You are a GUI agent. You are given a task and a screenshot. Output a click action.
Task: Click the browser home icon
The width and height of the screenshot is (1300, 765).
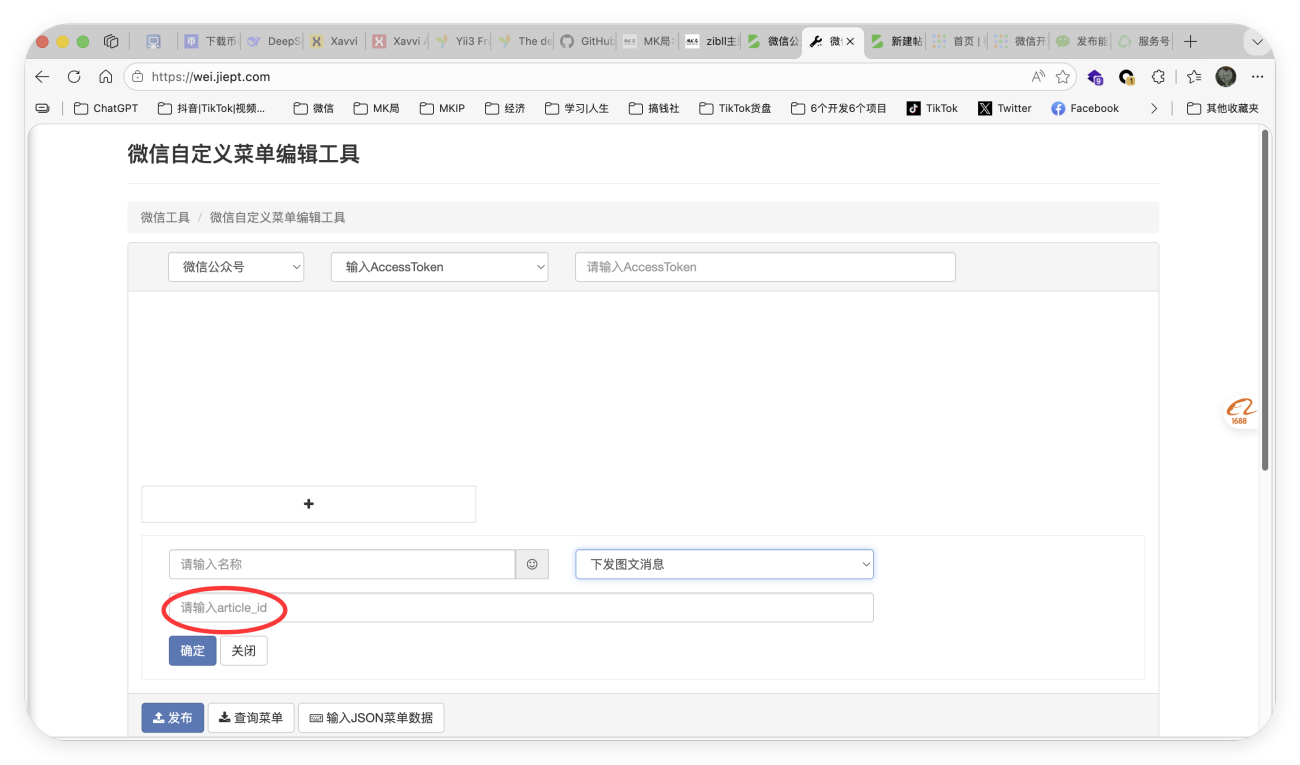tap(105, 76)
